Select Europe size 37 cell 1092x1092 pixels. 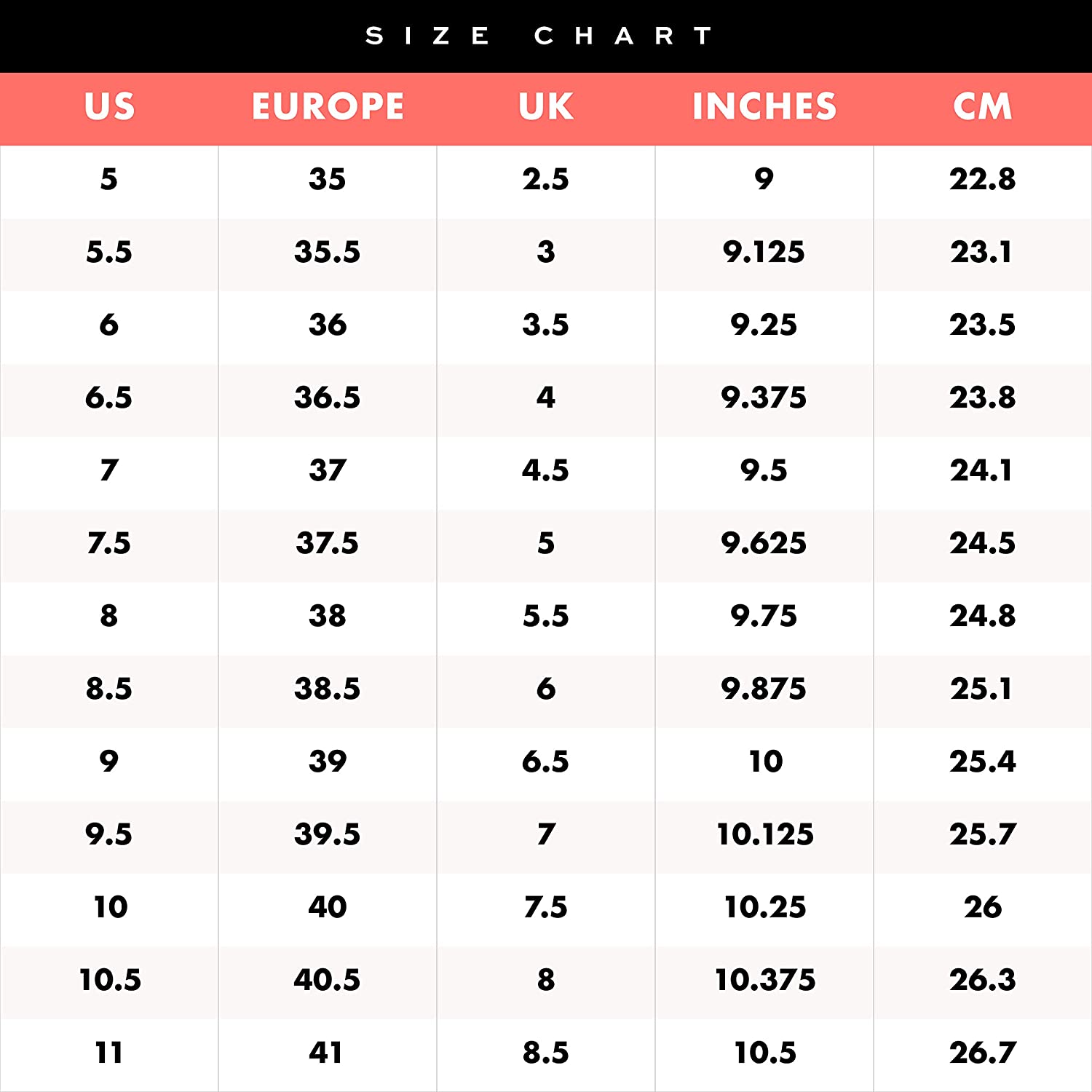click(328, 470)
